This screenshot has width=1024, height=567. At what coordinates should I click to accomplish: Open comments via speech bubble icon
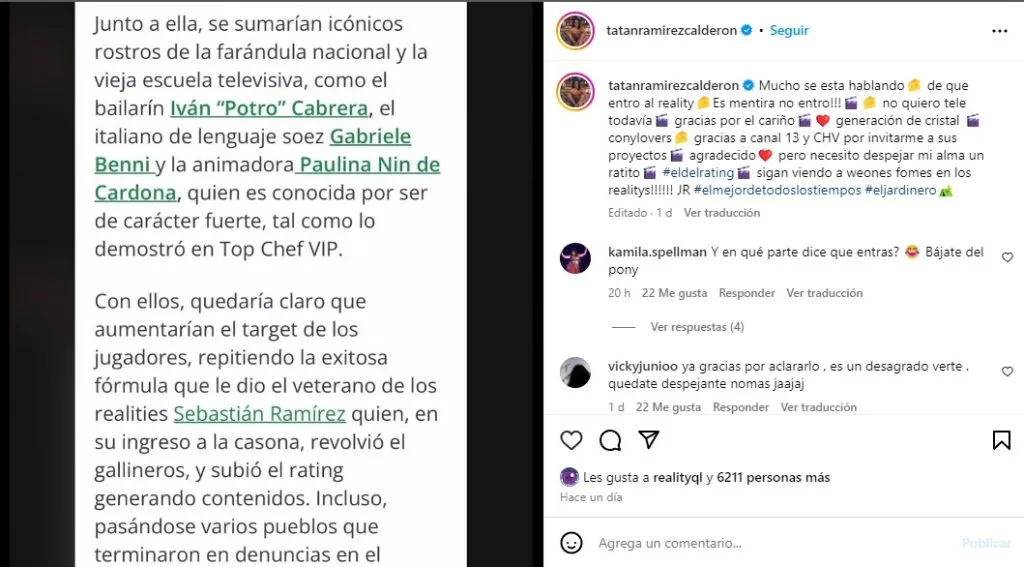coord(610,440)
